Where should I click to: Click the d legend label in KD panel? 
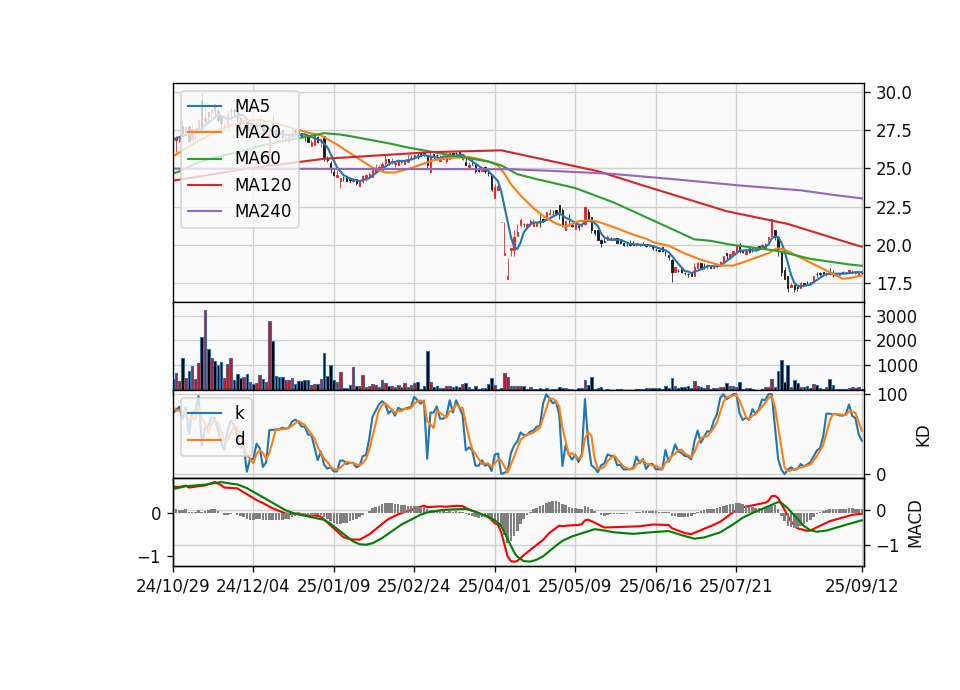(x=240, y=439)
